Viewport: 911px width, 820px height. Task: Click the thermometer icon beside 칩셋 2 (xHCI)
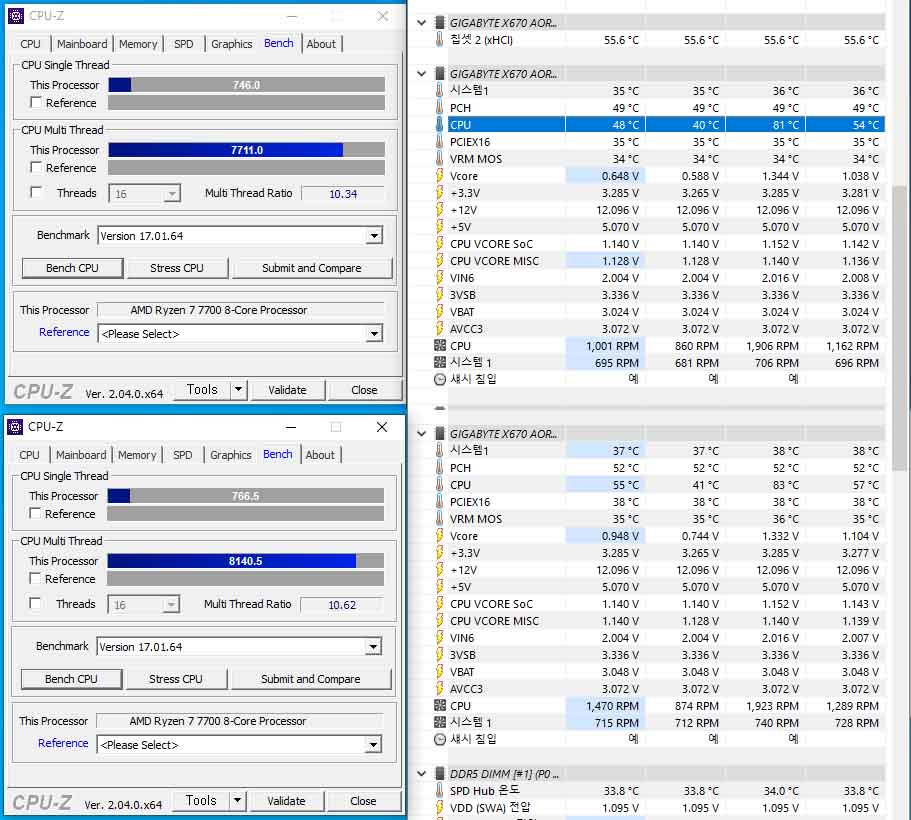click(440, 40)
